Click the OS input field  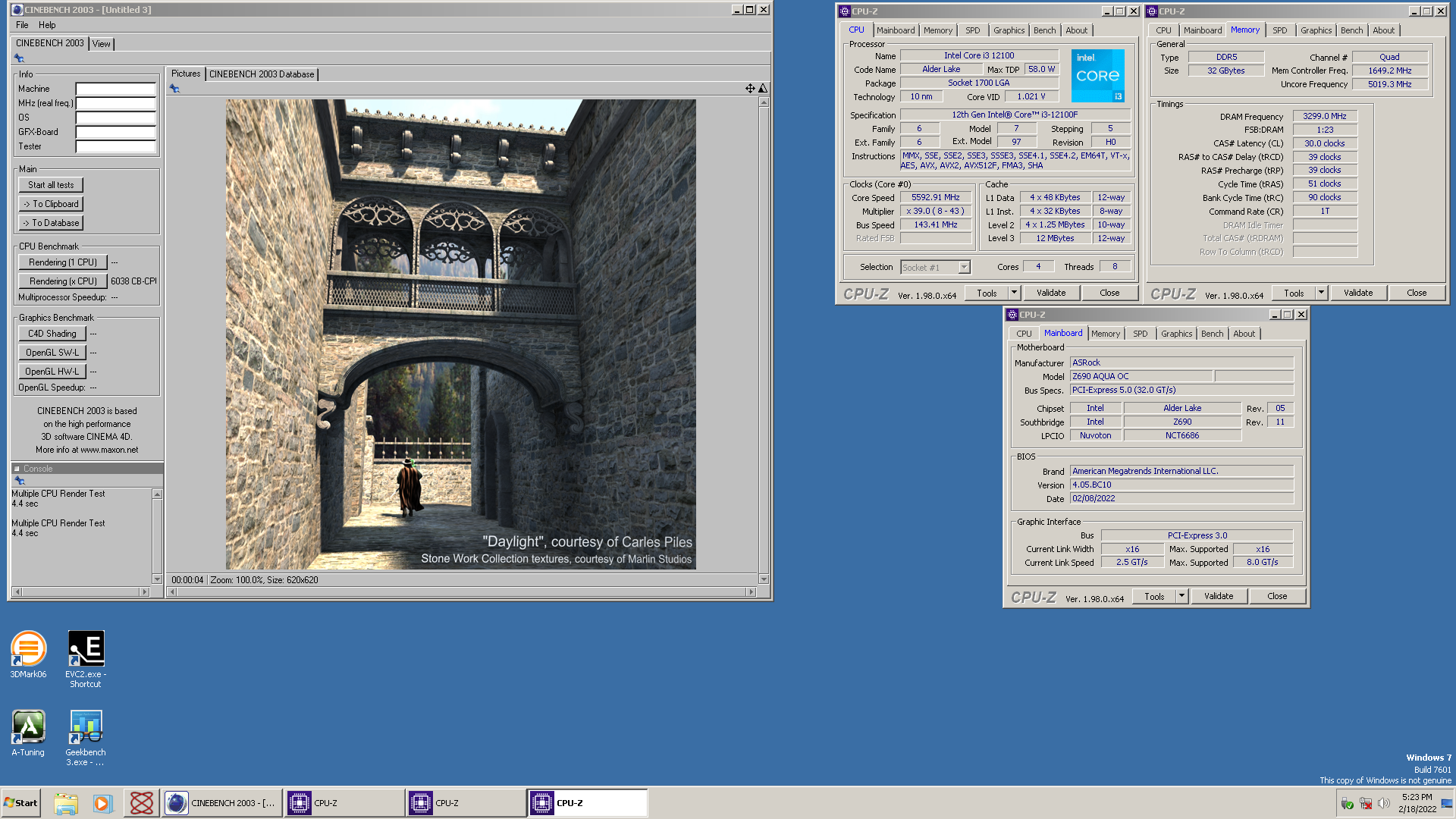coord(115,118)
